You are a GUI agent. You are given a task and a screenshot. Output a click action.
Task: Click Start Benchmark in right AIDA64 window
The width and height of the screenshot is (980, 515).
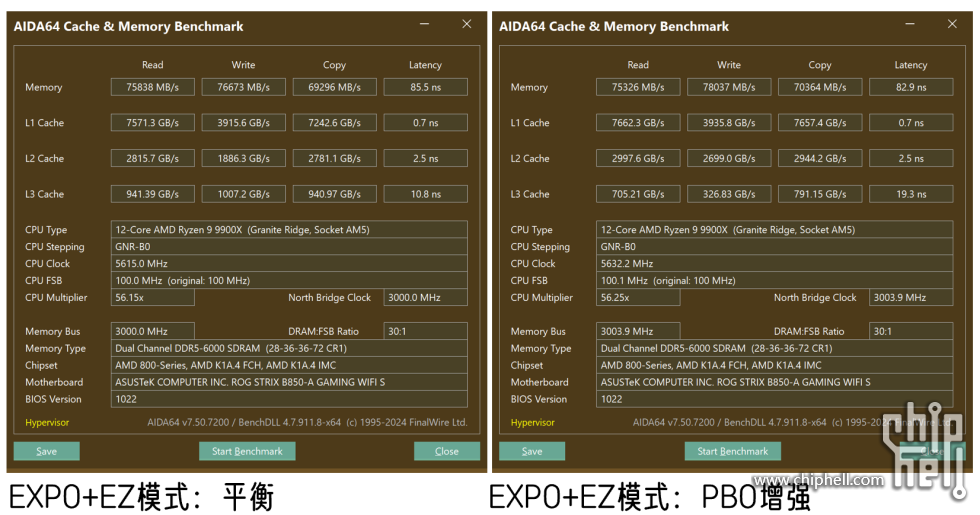point(732,451)
